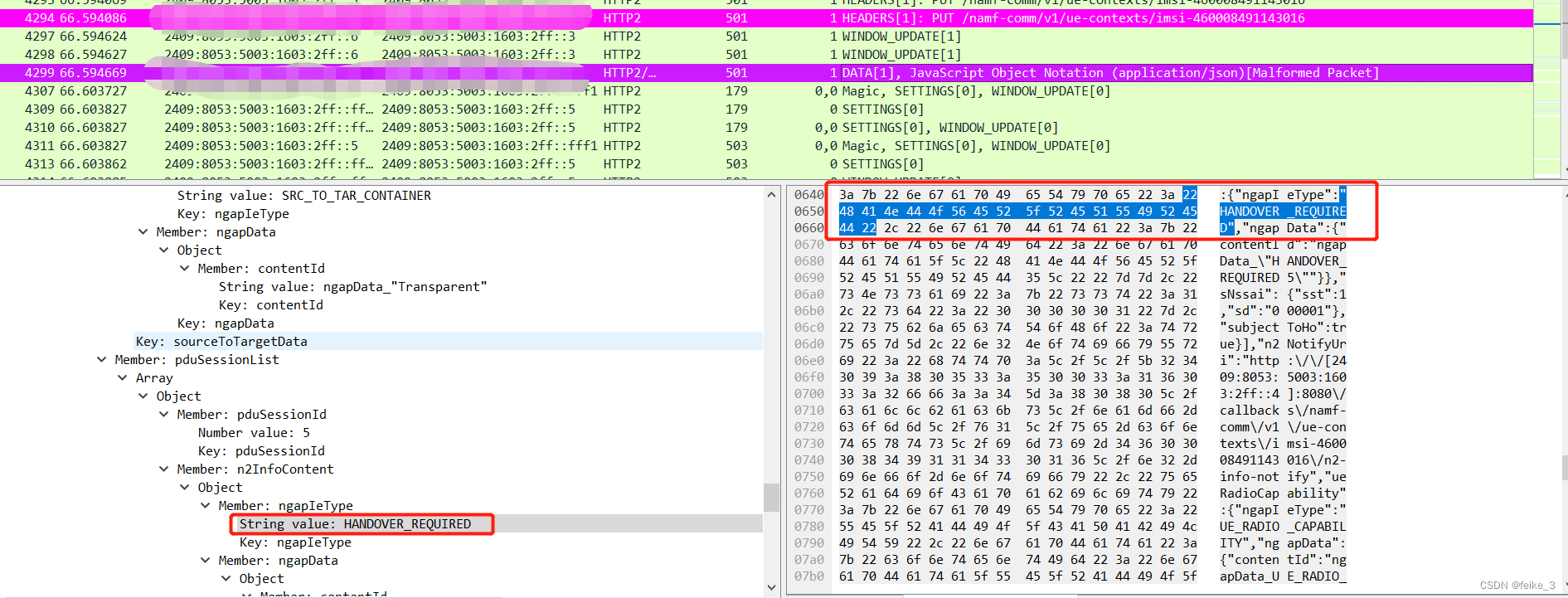Screen dimensions: 1568x598
Task: Click ASCII text UE_RADIO _CAPABIL in hex pane
Action: [x=1283, y=527]
